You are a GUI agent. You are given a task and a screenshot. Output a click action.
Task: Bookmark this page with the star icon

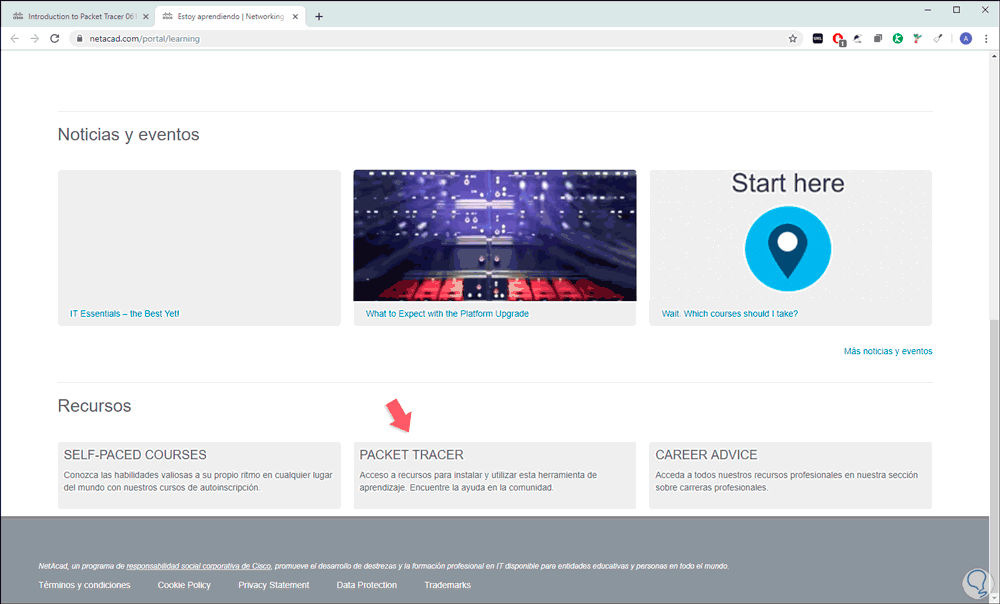[793, 38]
